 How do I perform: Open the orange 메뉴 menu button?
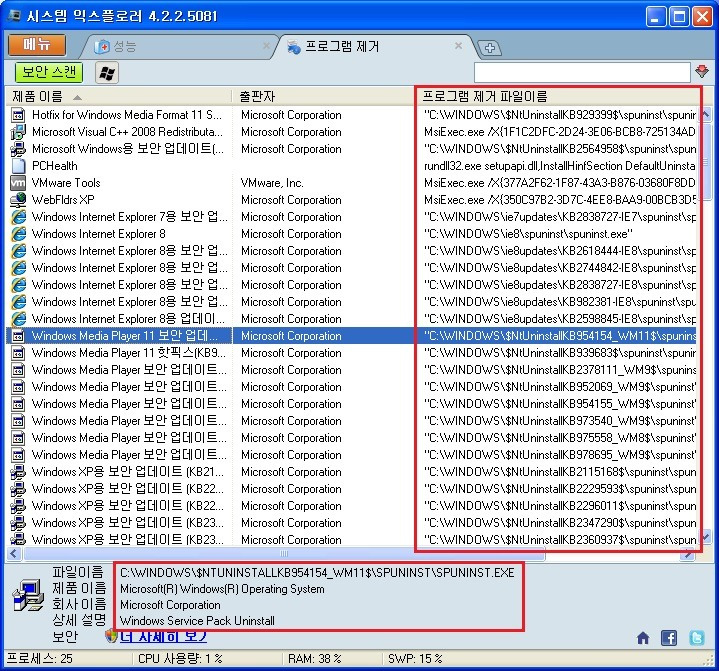coord(37,45)
